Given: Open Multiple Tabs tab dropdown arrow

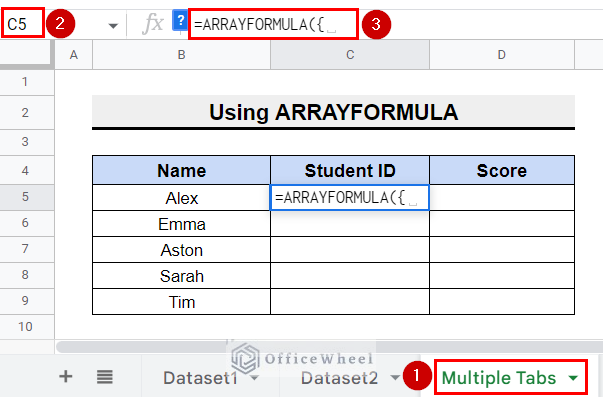Looking at the screenshot, I should click(x=573, y=378).
